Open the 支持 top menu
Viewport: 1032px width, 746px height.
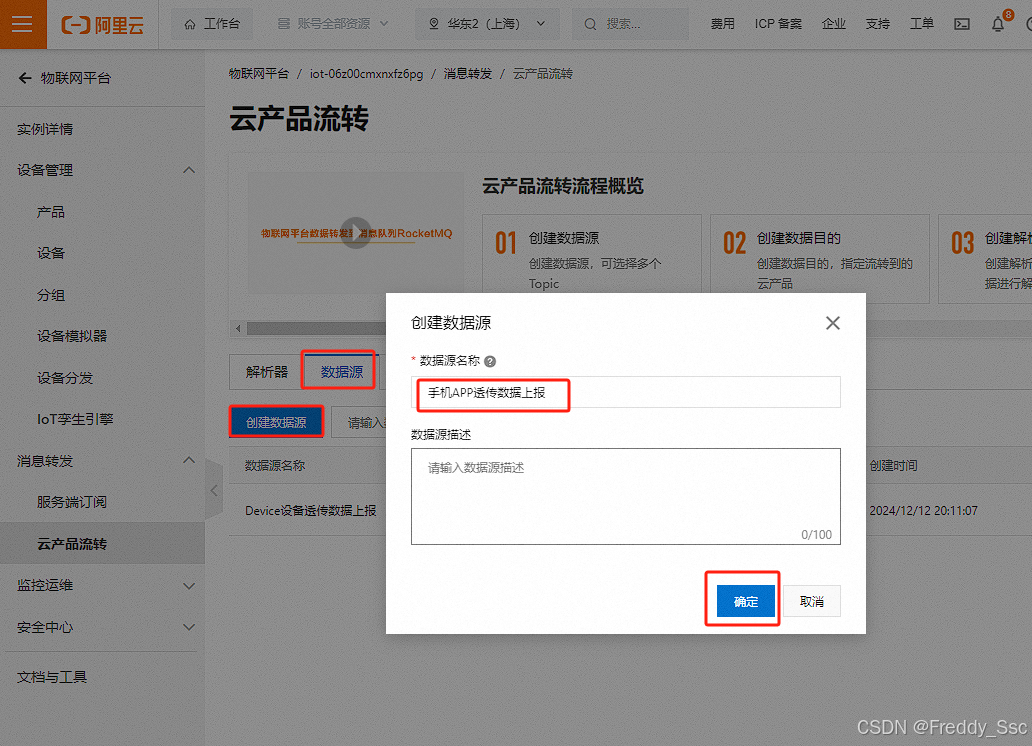[877, 24]
